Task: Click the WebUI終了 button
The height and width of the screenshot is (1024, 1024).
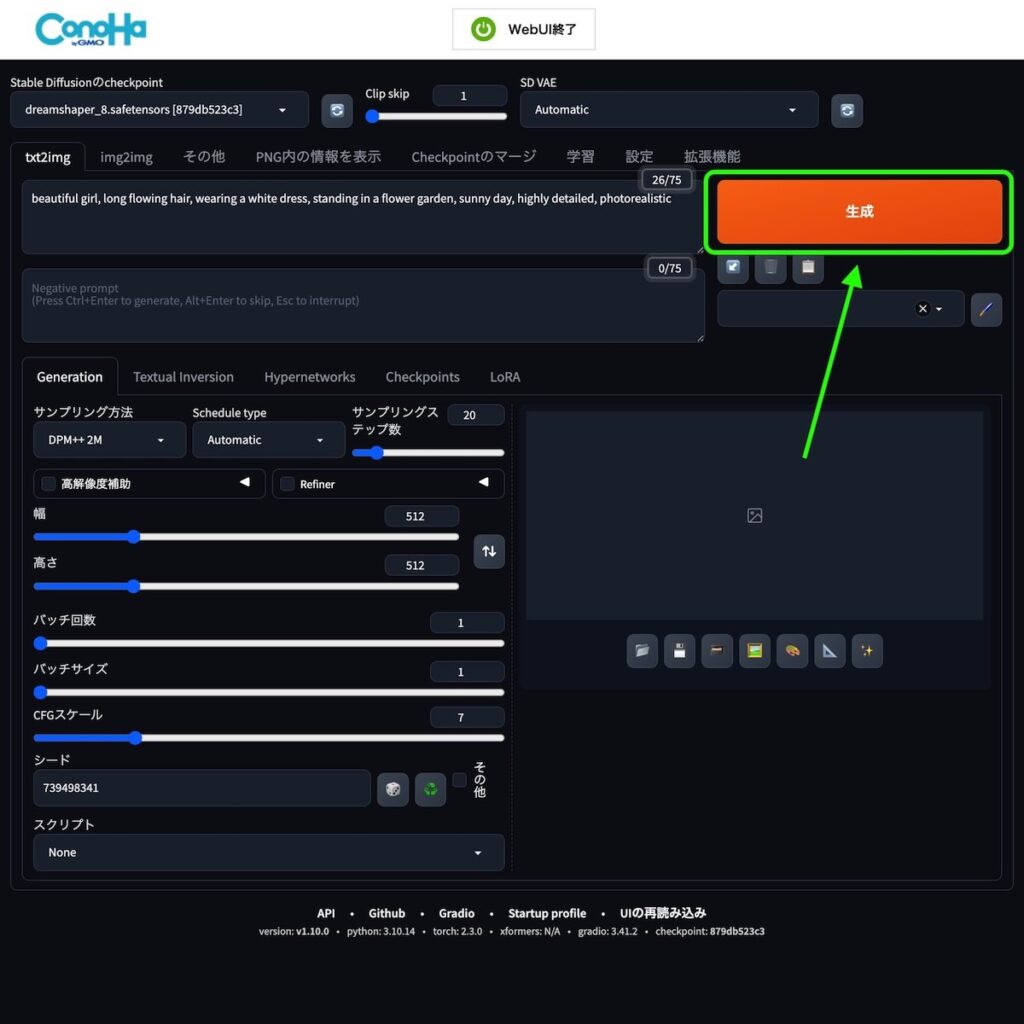Action: 524,29
